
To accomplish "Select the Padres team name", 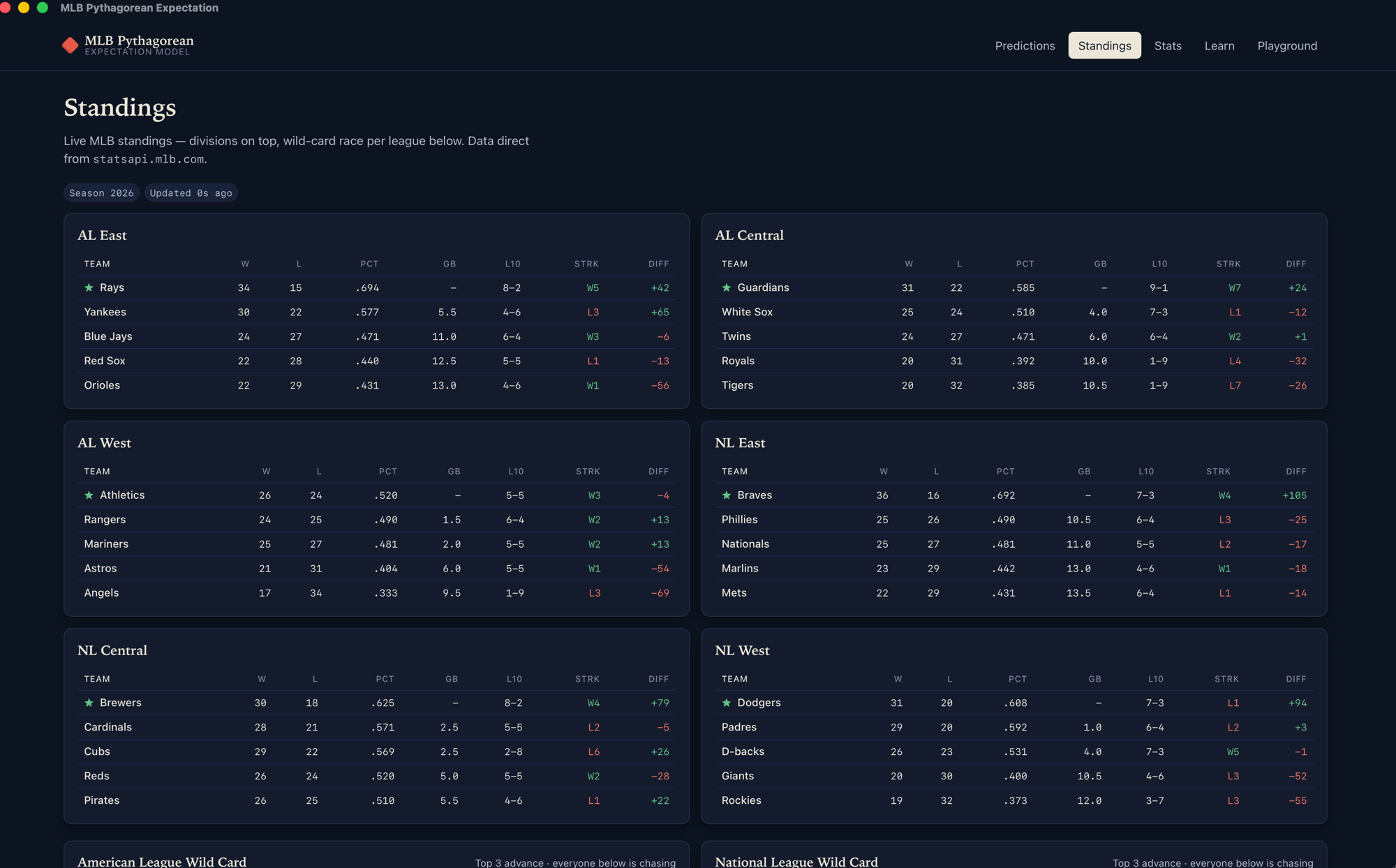I will click(739, 727).
